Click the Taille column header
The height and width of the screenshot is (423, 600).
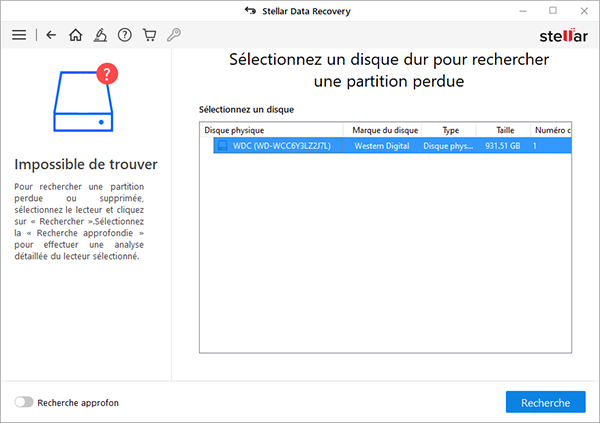click(502, 130)
